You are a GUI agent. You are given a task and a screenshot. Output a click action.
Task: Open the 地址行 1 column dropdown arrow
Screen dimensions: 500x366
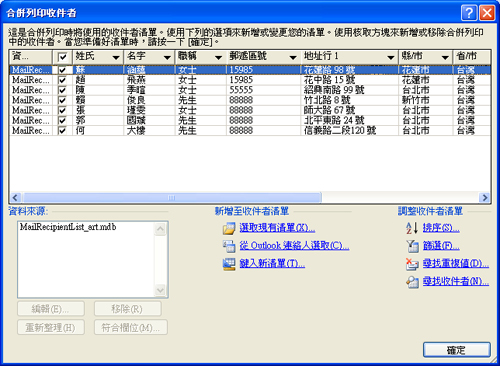391,57
